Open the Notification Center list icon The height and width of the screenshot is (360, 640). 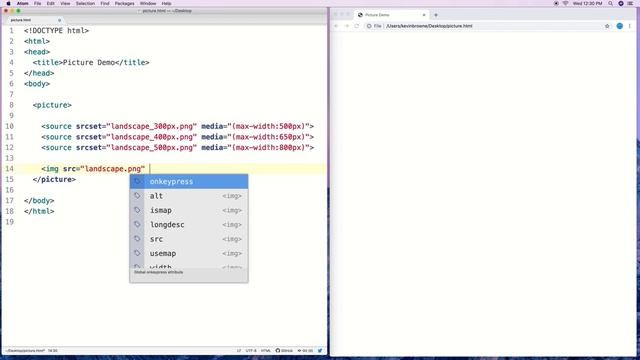[x=631, y=3]
